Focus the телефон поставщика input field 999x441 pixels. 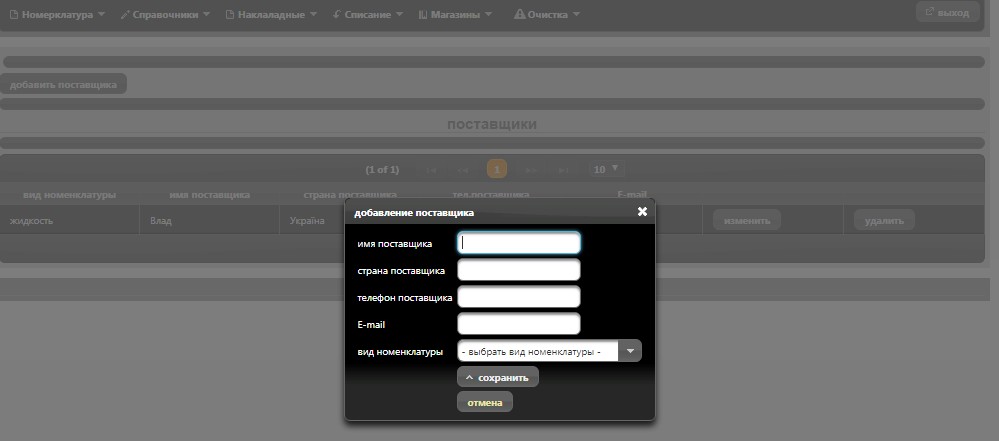click(x=519, y=296)
